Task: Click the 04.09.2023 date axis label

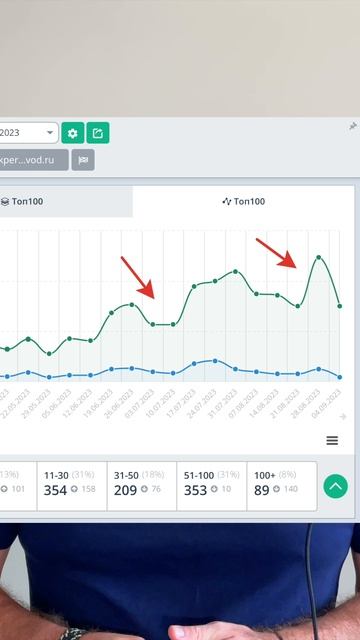Action: coord(327,404)
